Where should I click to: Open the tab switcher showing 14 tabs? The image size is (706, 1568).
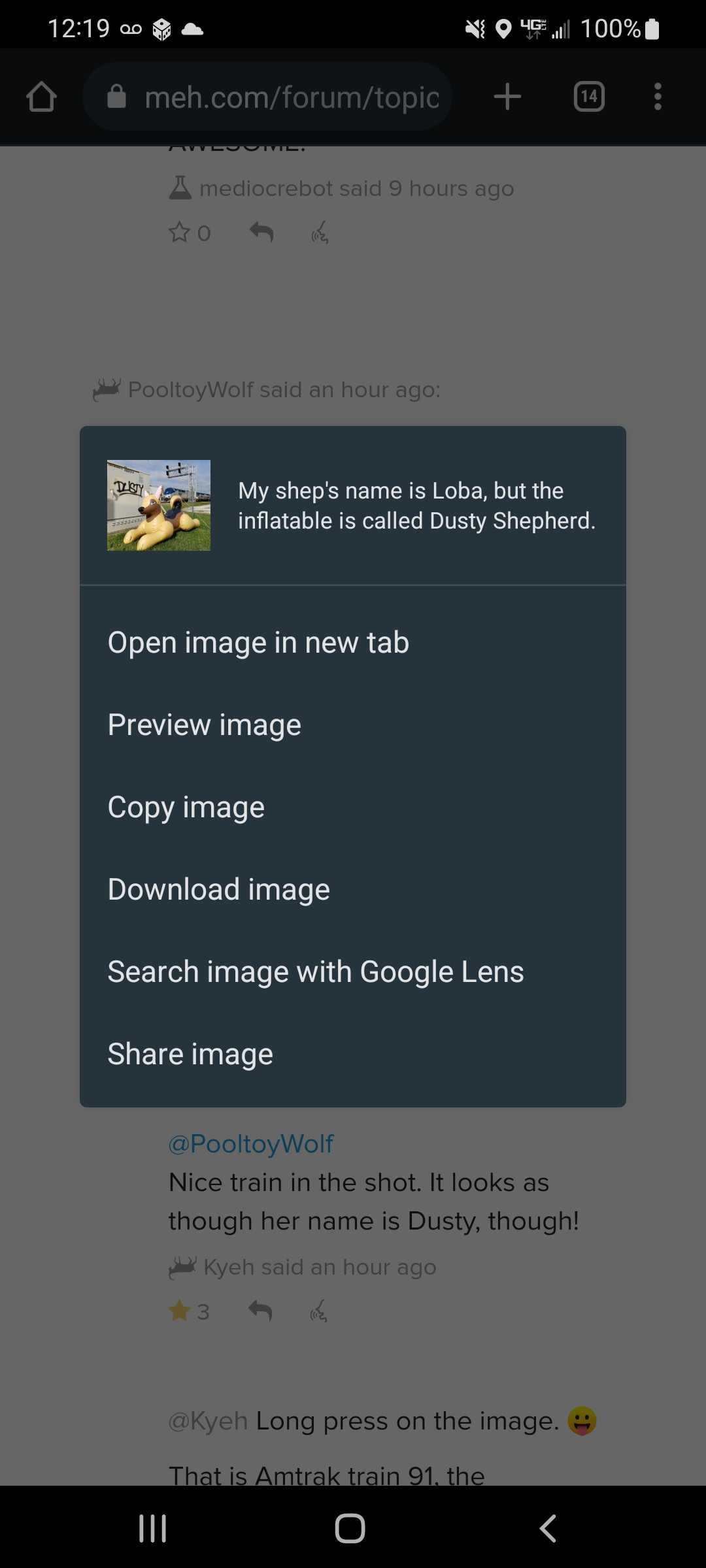[588, 97]
